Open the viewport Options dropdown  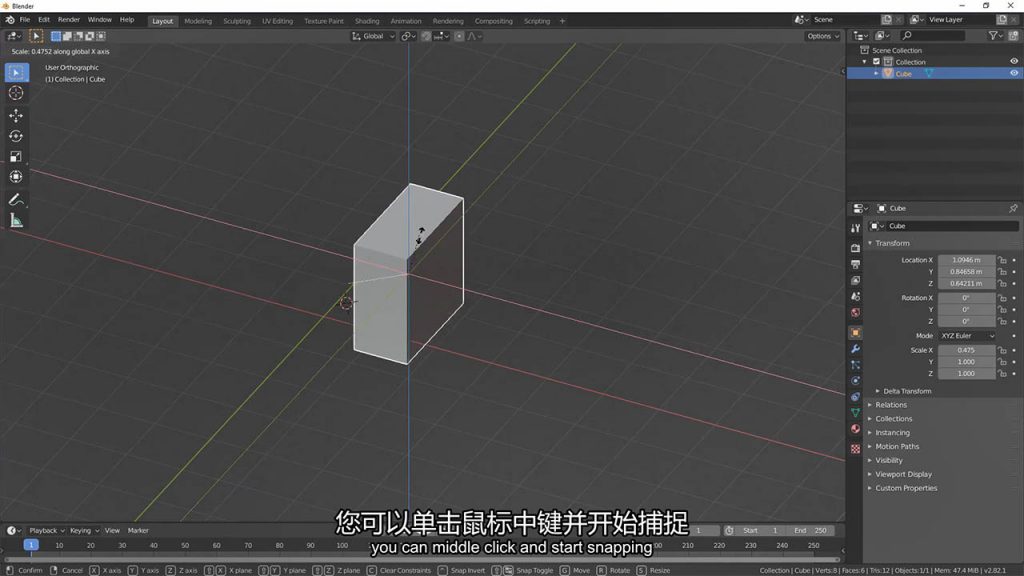[x=823, y=37]
